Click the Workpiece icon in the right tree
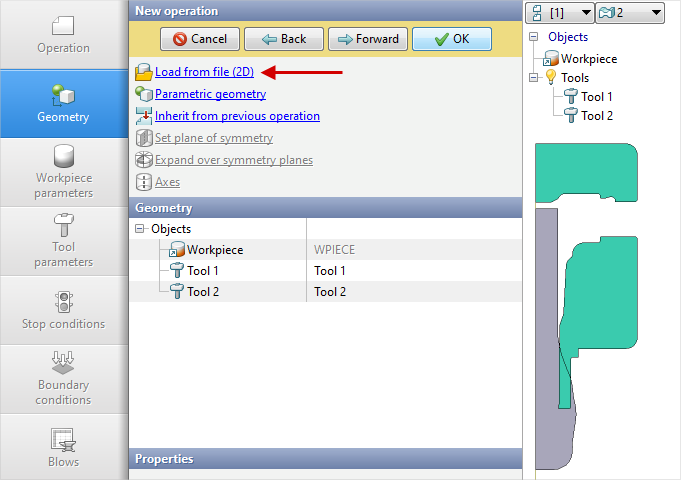 click(x=550, y=59)
